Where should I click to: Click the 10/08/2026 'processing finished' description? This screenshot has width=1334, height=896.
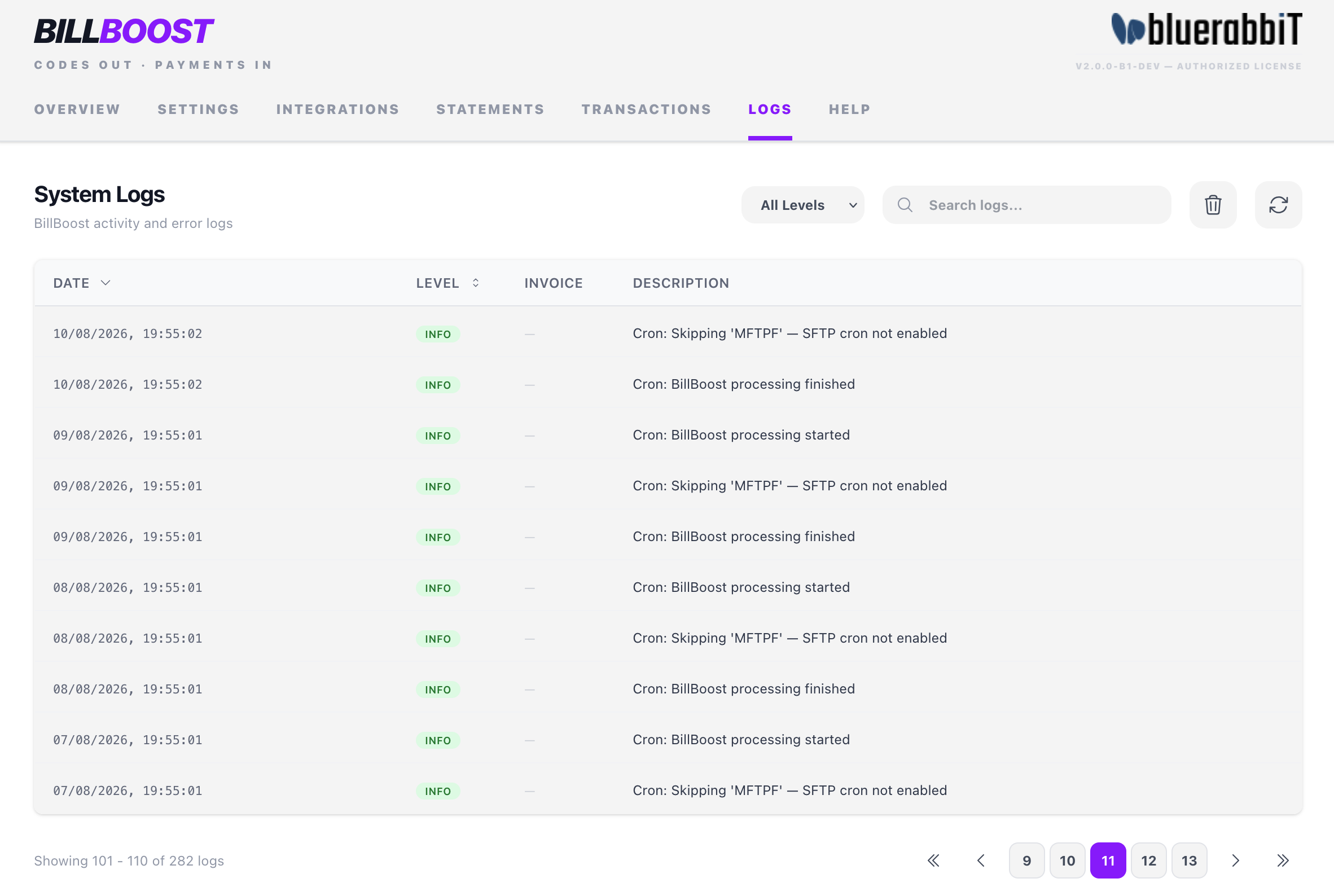click(x=744, y=384)
